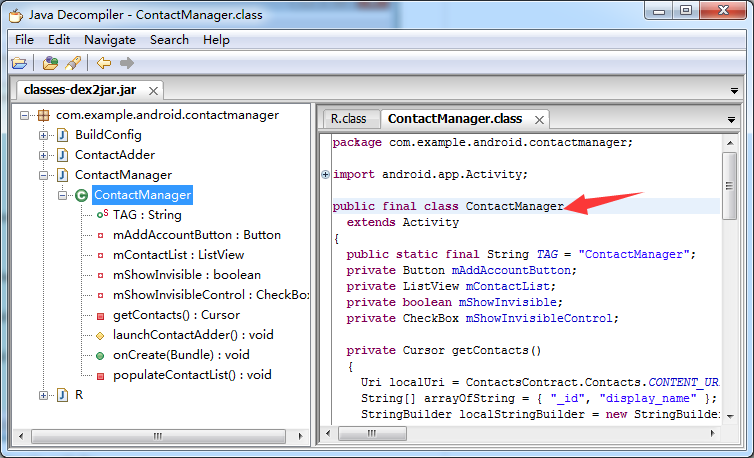Click the private field icon beside mContactList
This screenshot has height=458, width=754.
(x=100, y=255)
